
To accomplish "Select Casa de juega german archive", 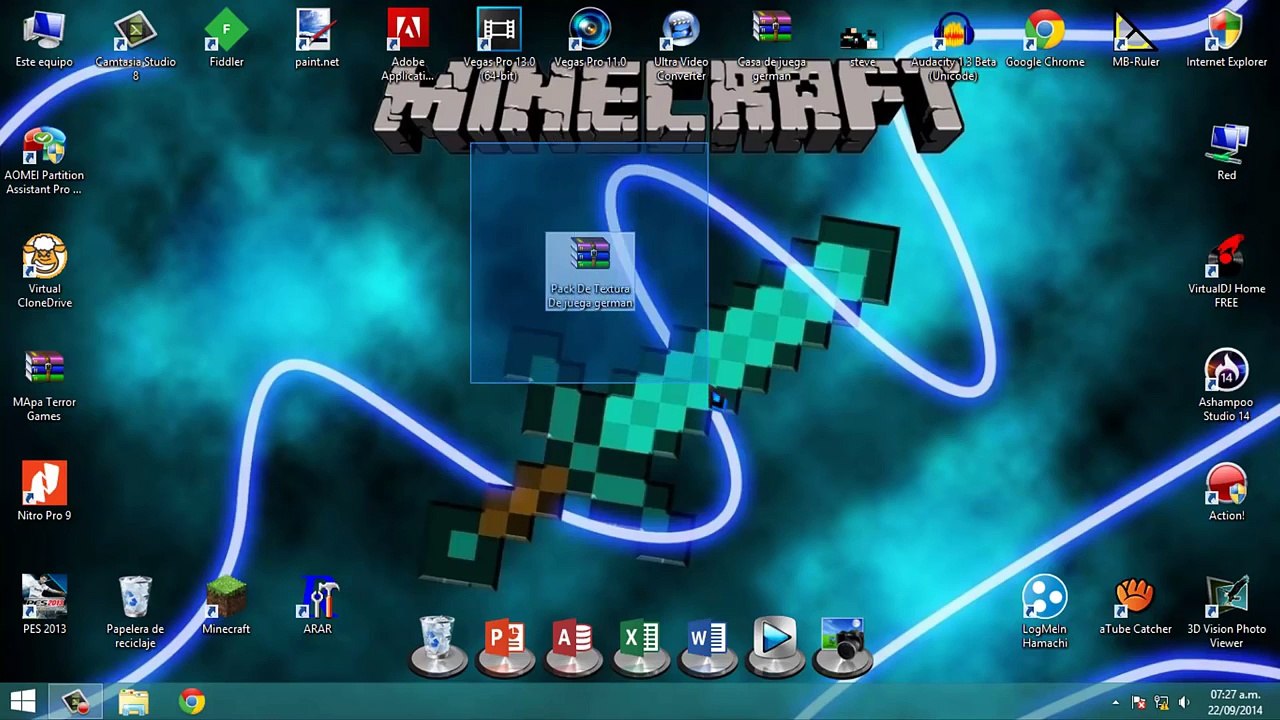I will coord(772,44).
